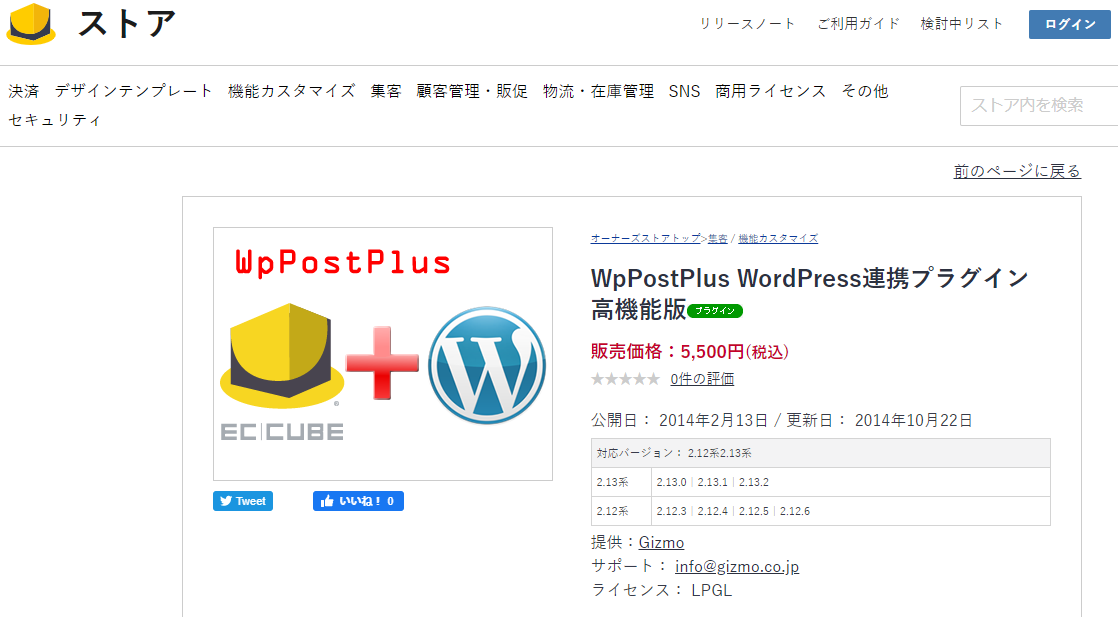Open the 集客 breadcrumb link
Viewport: 1118px width, 617px height.
tap(717, 238)
